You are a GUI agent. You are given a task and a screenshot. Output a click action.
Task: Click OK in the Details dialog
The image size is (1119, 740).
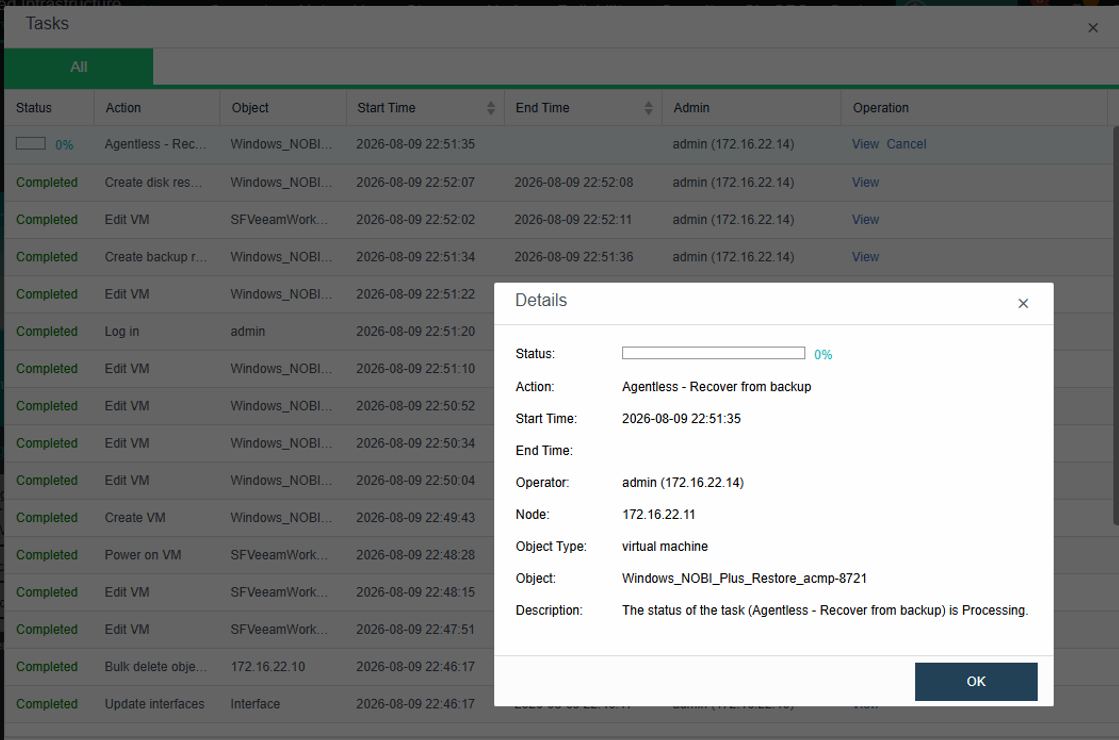pyautogui.click(x=976, y=681)
